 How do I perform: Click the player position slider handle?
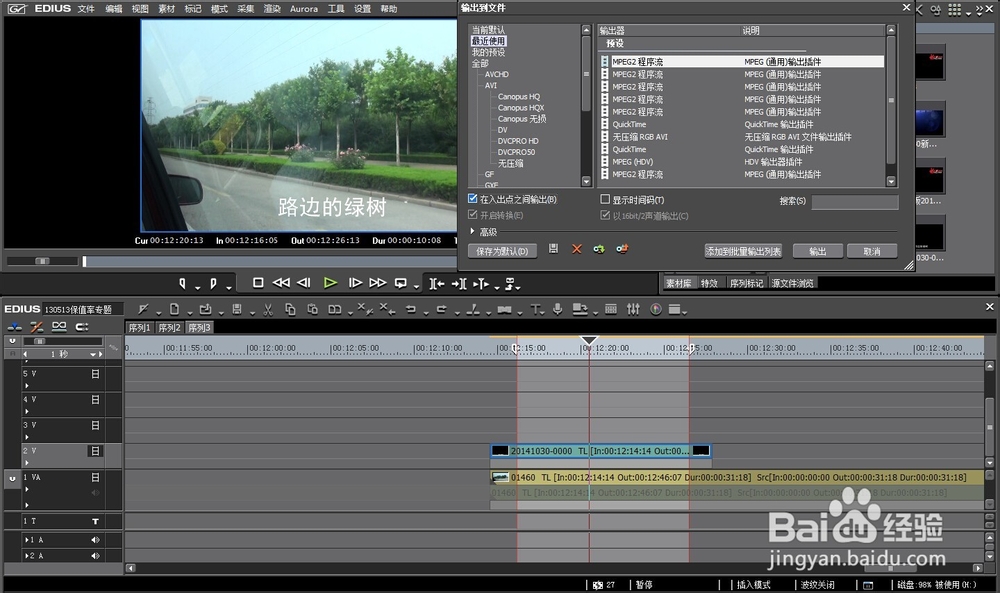coord(84,261)
